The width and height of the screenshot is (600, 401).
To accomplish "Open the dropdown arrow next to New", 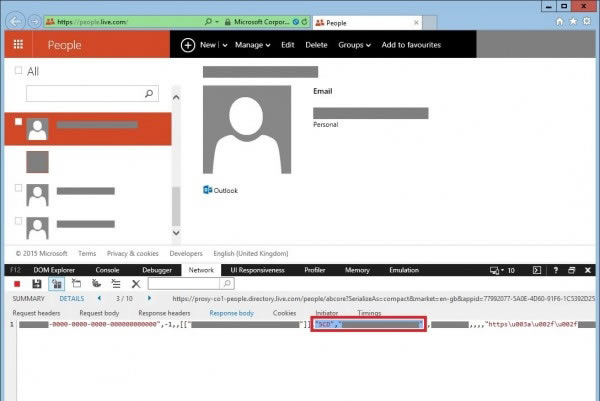I will (x=225, y=45).
